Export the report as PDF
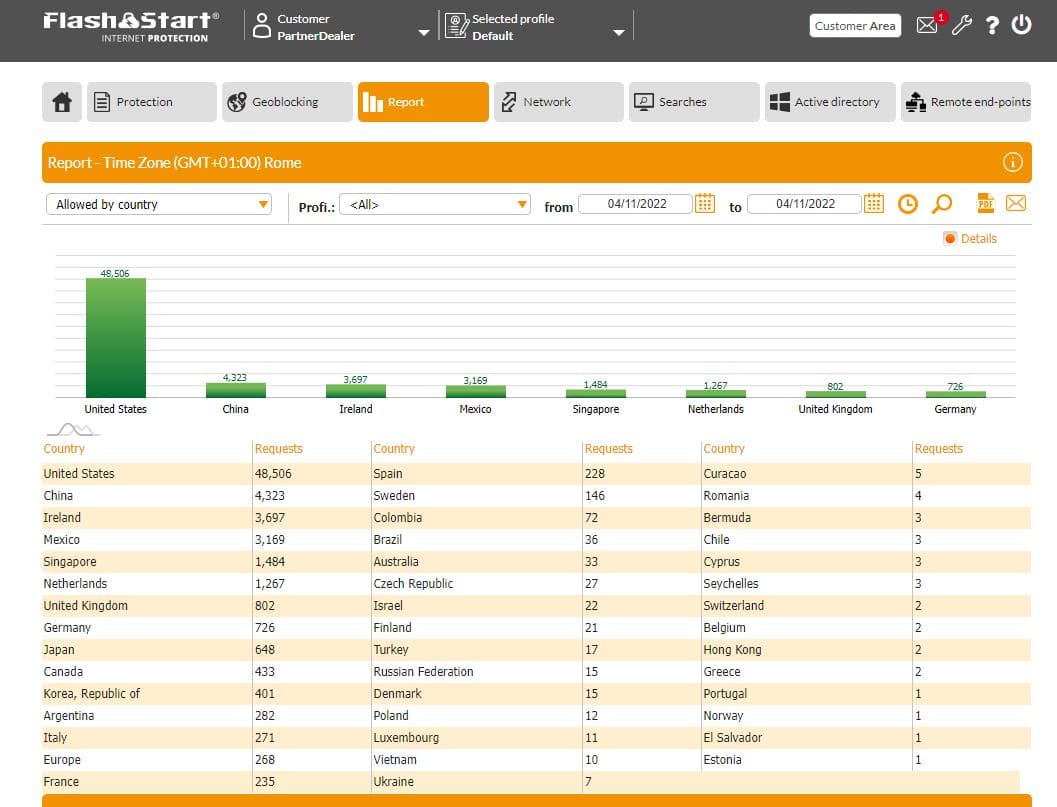The width and height of the screenshot is (1057, 807). pos(985,204)
